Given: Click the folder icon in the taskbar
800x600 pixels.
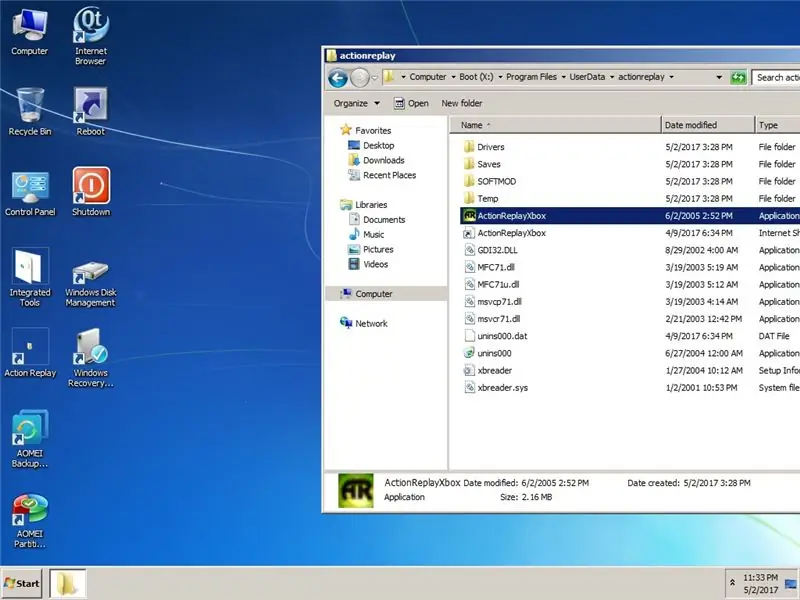Looking at the screenshot, I should pyautogui.click(x=67, y=583).
